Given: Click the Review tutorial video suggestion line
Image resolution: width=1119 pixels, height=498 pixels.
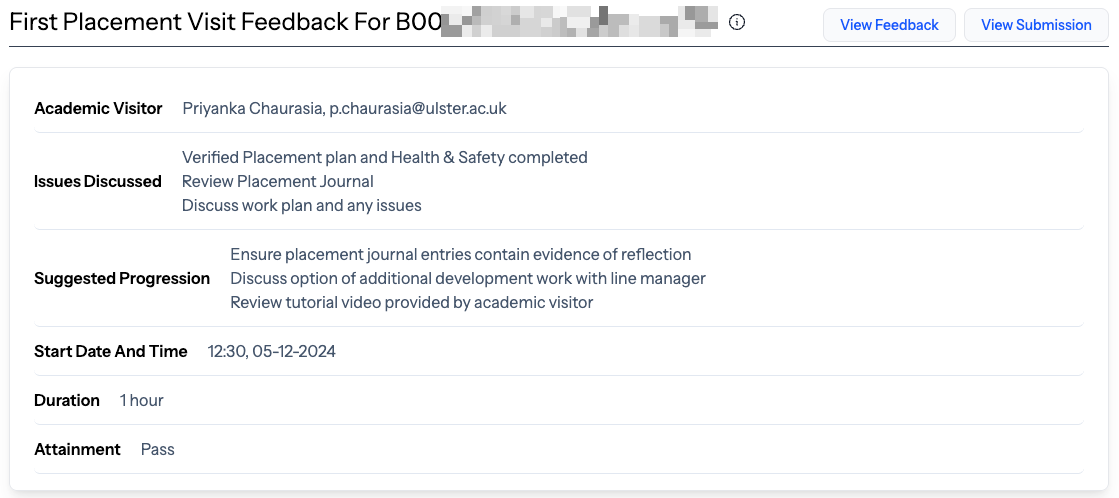Looking at the screenshot, I should pyautogui.click(x=412, y=303).
